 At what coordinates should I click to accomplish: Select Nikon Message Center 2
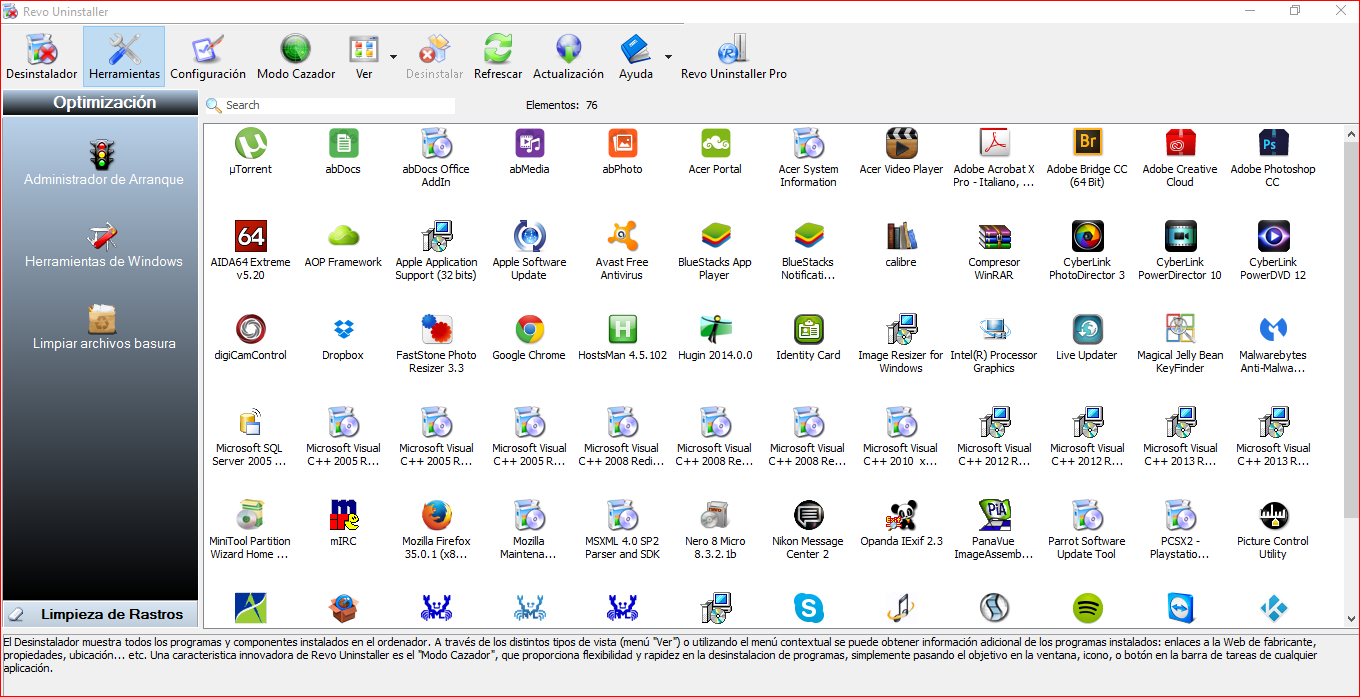[x=808, y=530]
